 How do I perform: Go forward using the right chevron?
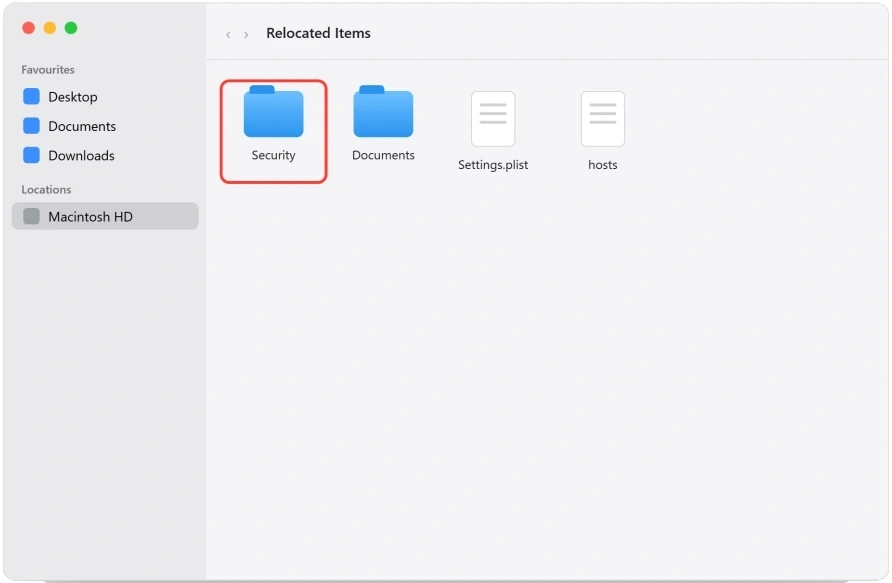click(x=246, y=35)
